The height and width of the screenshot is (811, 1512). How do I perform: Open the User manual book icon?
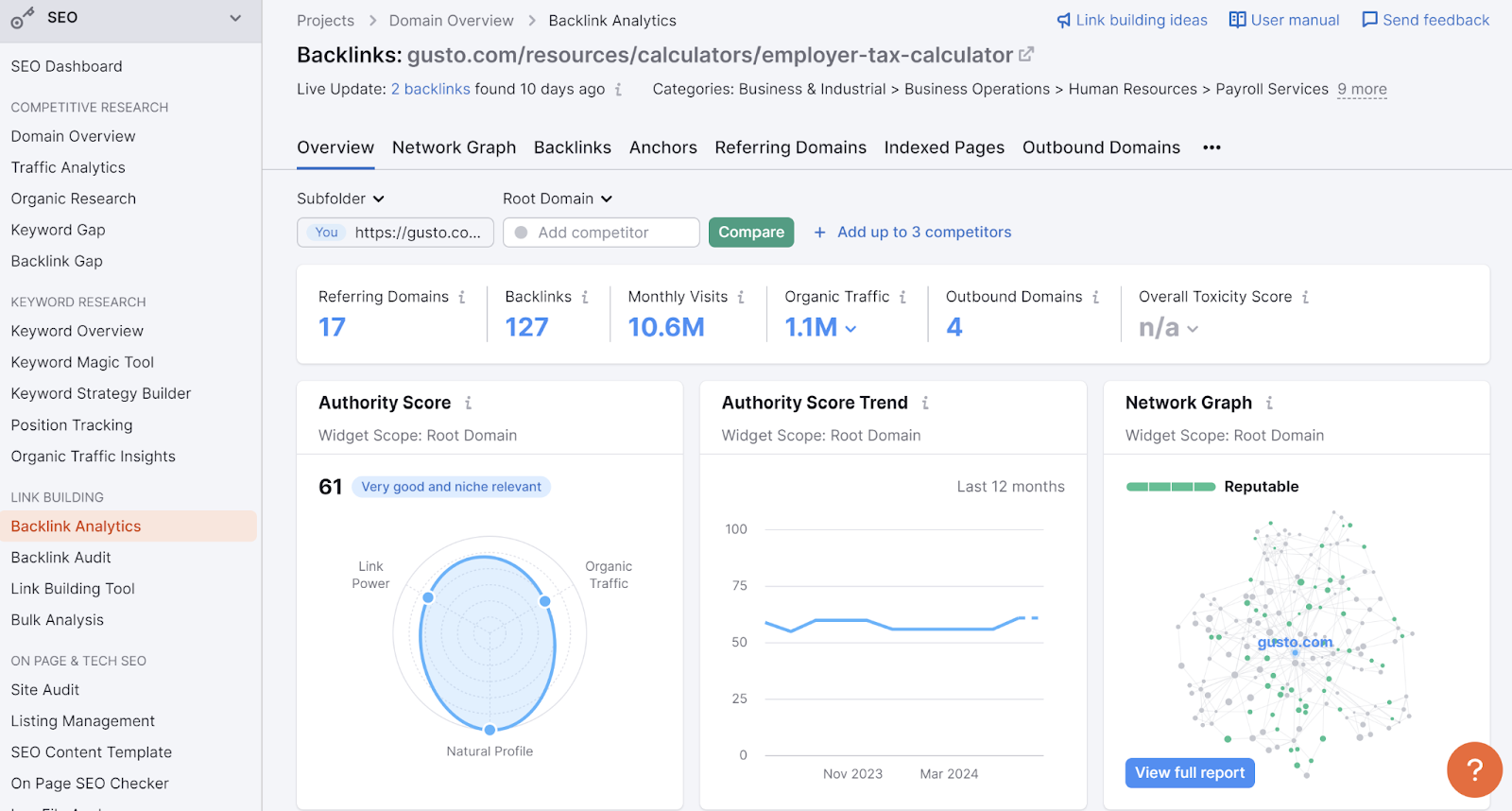[x=1237, y=20]
